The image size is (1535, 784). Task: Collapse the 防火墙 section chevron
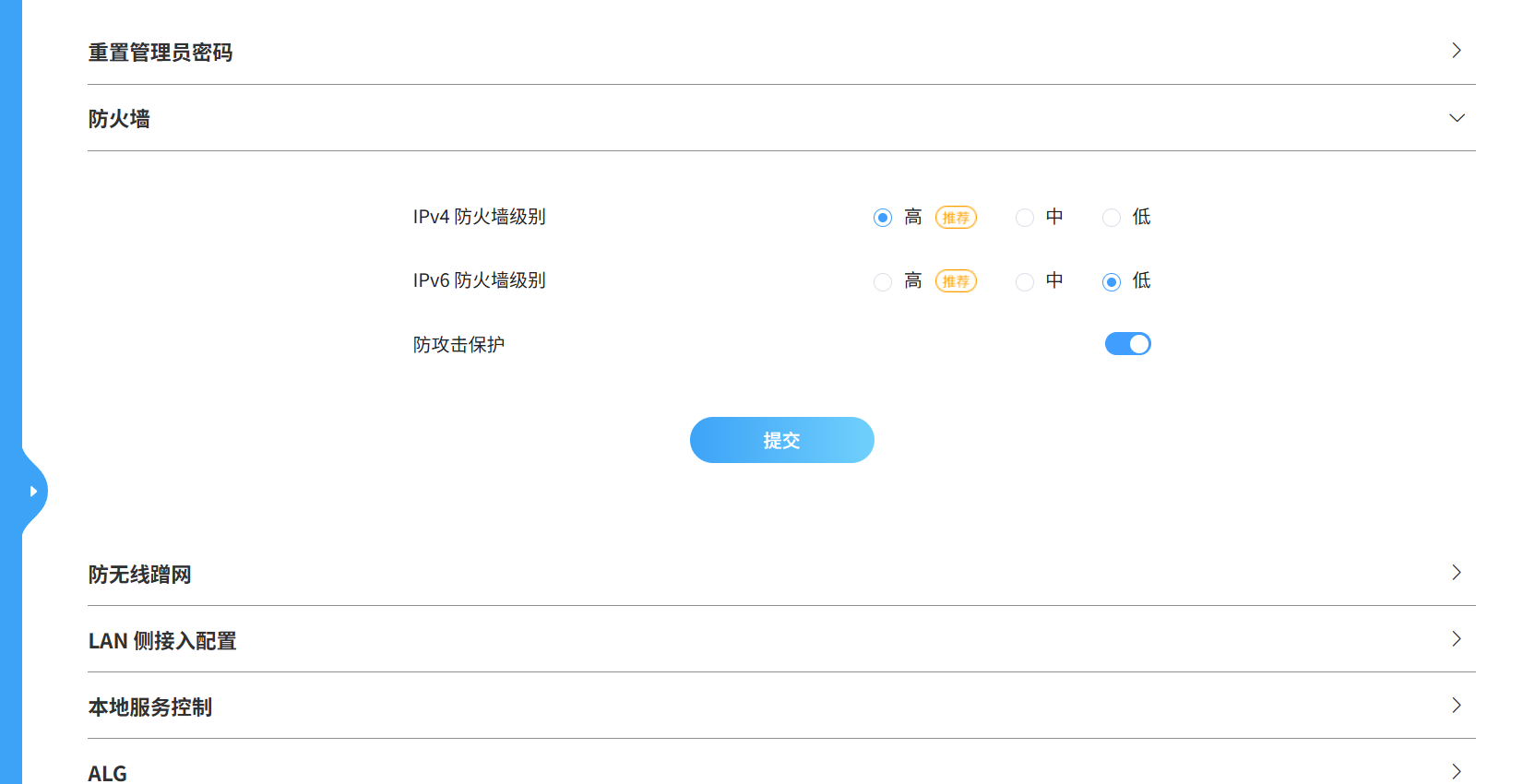[1457, 118]
